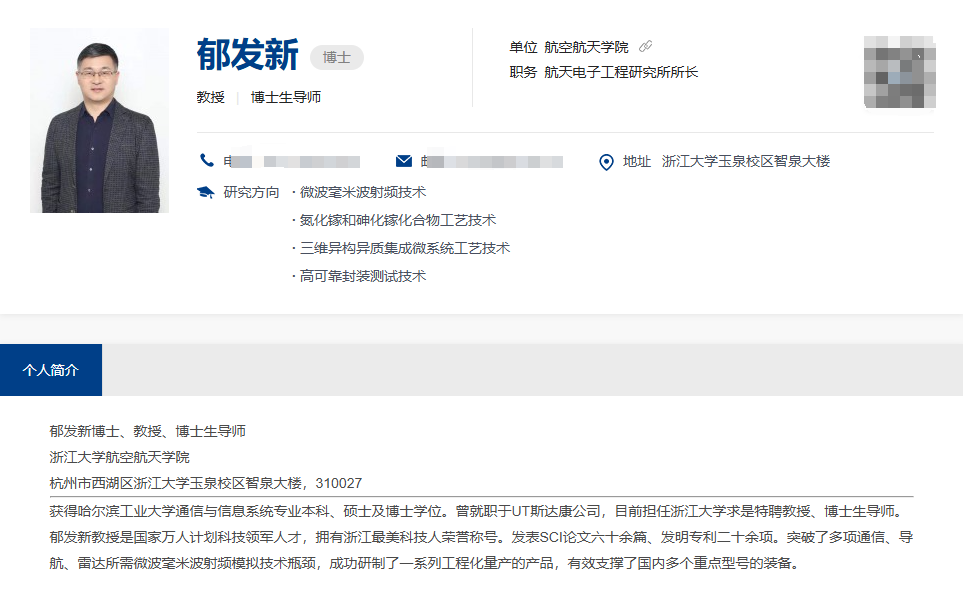Select research topic 高可靠封装测试技术
Viewport: 963px width, 615px height.
362,276
